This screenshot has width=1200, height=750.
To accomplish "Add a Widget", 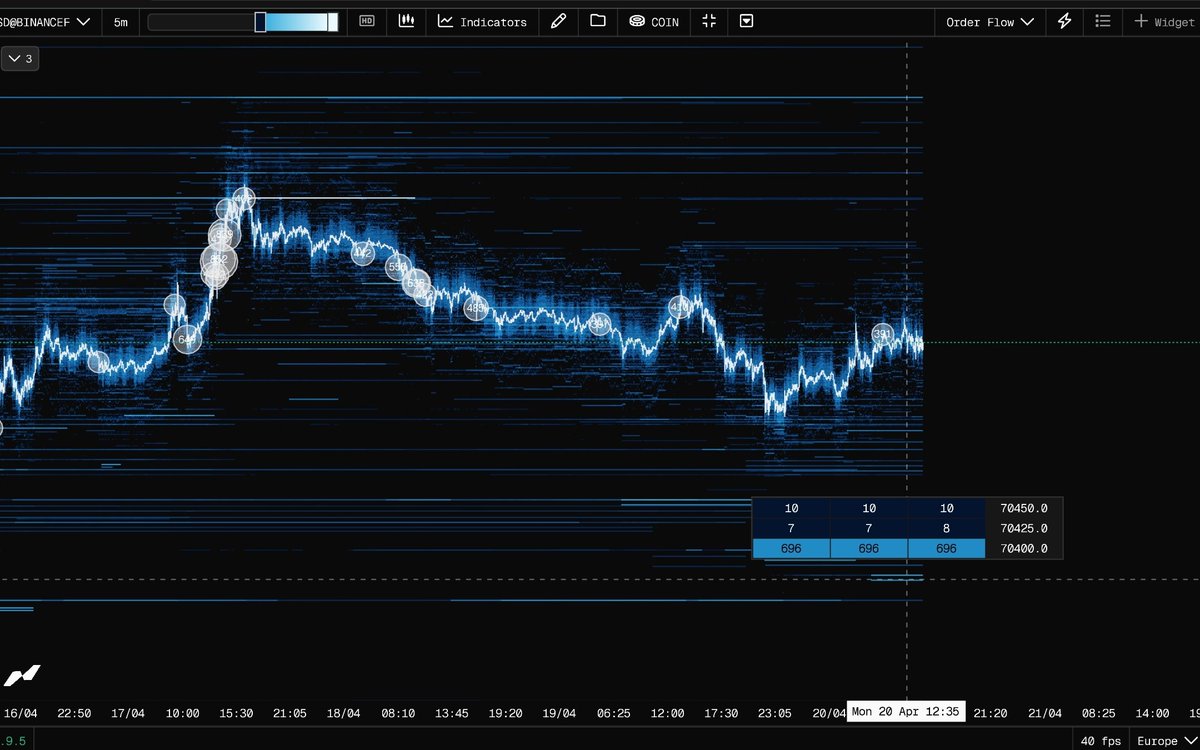I will point(1164,21).
